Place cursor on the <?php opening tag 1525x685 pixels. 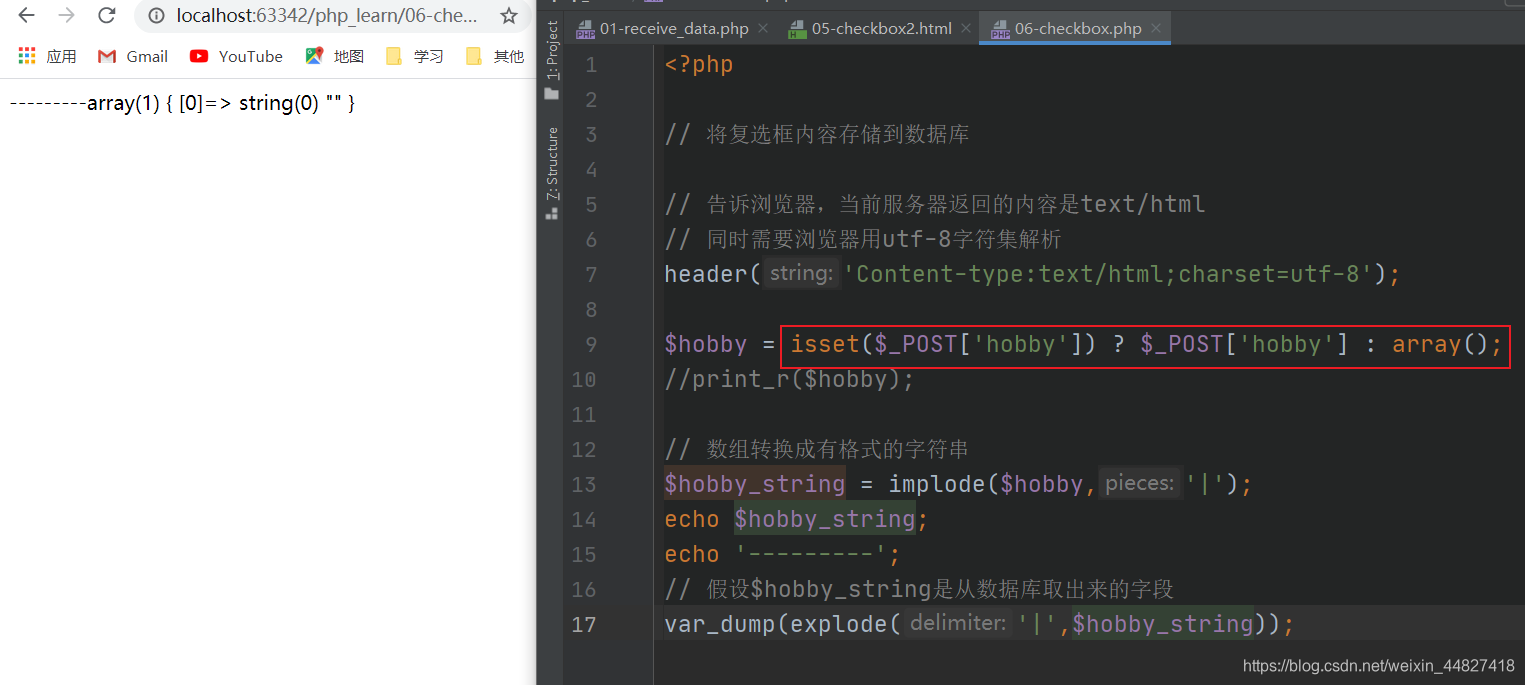[x=699, y=65]
